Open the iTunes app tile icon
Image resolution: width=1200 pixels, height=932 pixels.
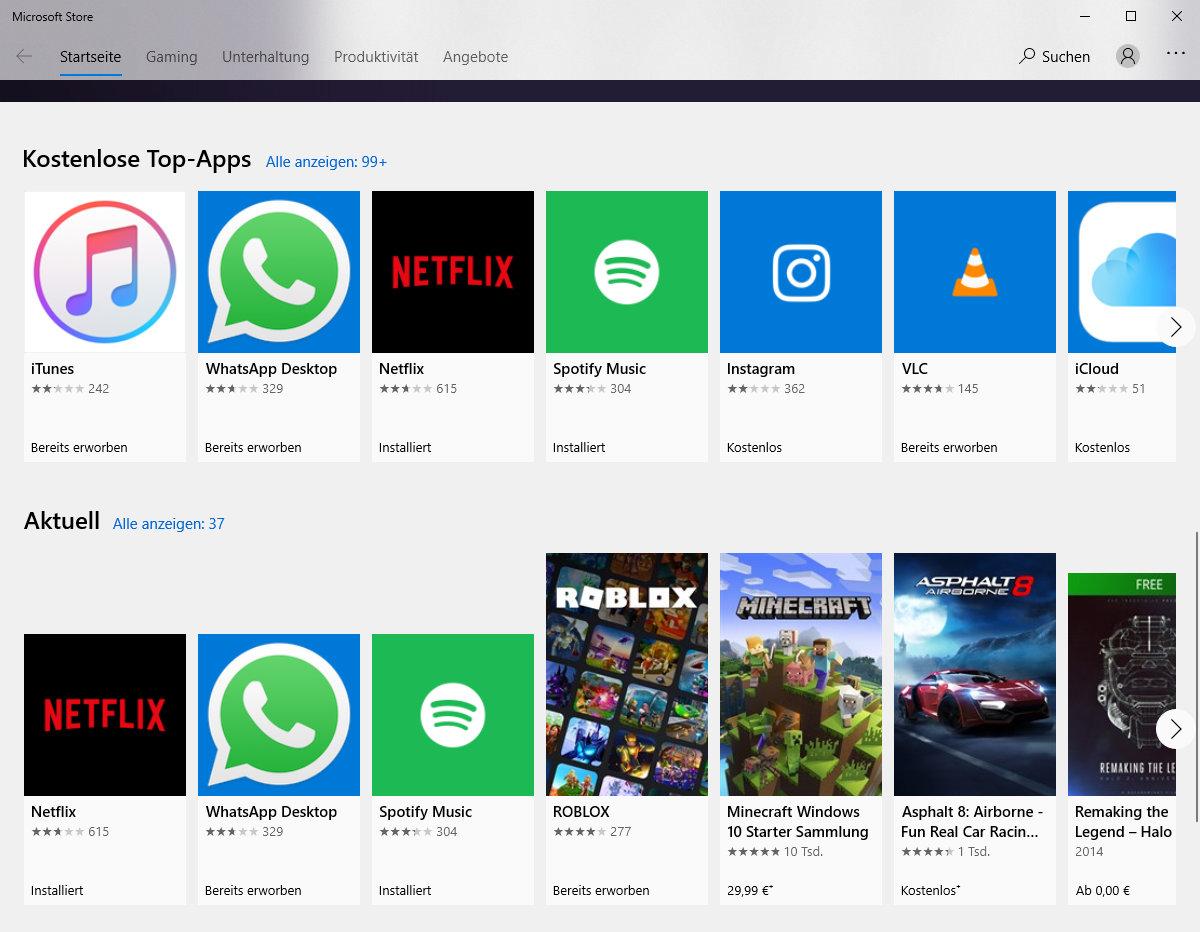[105, 272]
